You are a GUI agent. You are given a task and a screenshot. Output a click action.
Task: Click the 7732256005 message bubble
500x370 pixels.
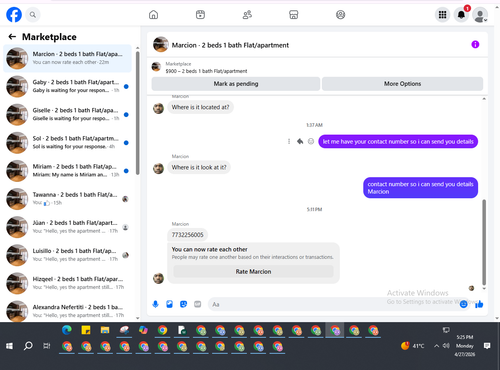pos(187,235)
